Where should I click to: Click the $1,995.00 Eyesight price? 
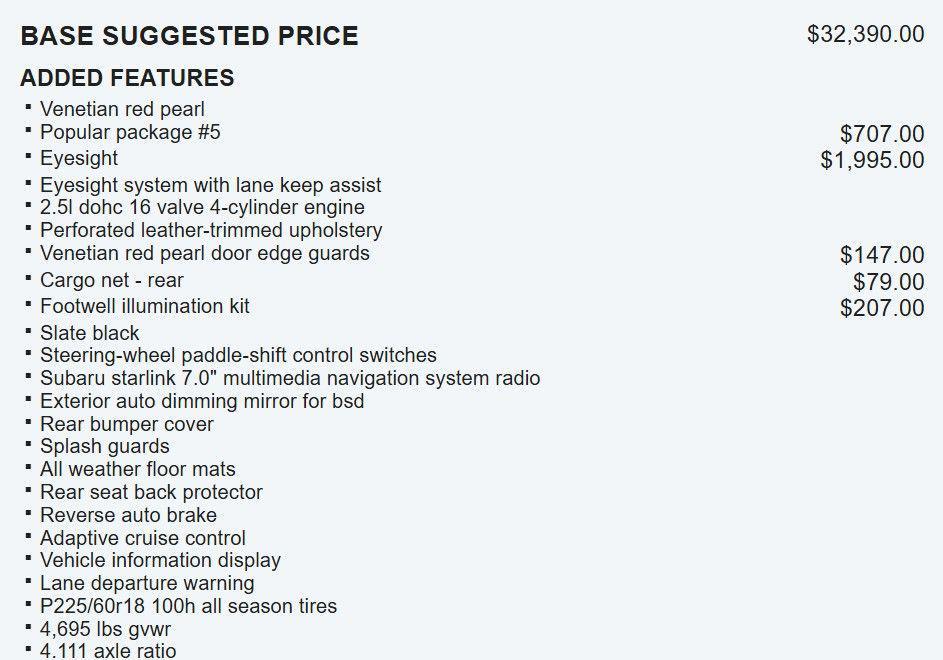[x=872, y=160]
